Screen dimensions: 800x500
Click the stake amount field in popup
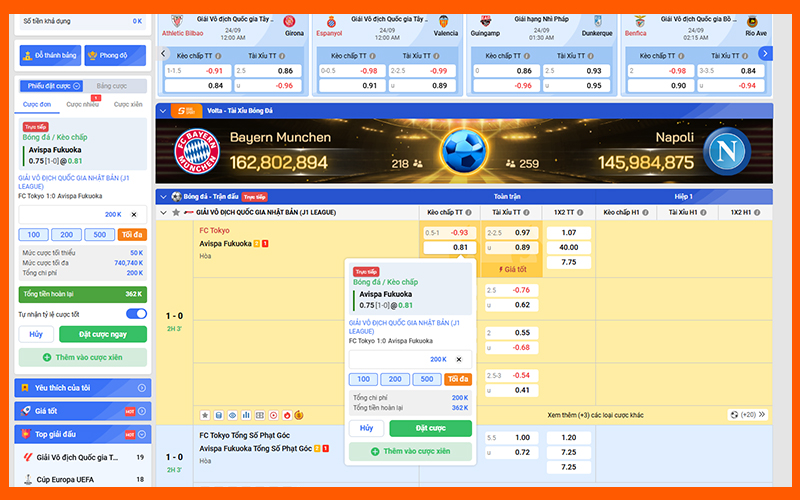coord(400,359)
